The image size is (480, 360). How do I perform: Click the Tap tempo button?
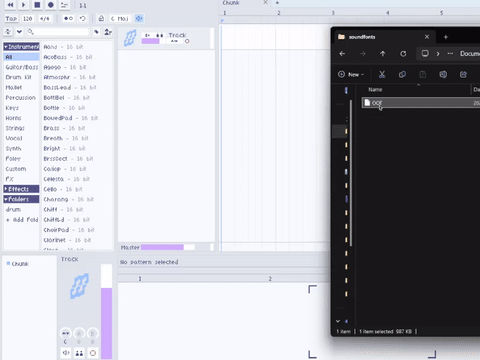11,19
